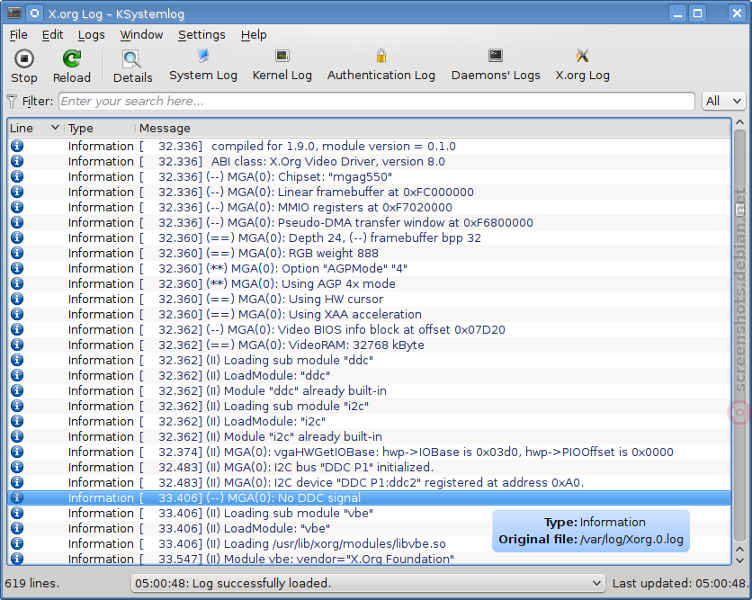Open the Logs menu
752x600 pixels.
click(91, 35)
